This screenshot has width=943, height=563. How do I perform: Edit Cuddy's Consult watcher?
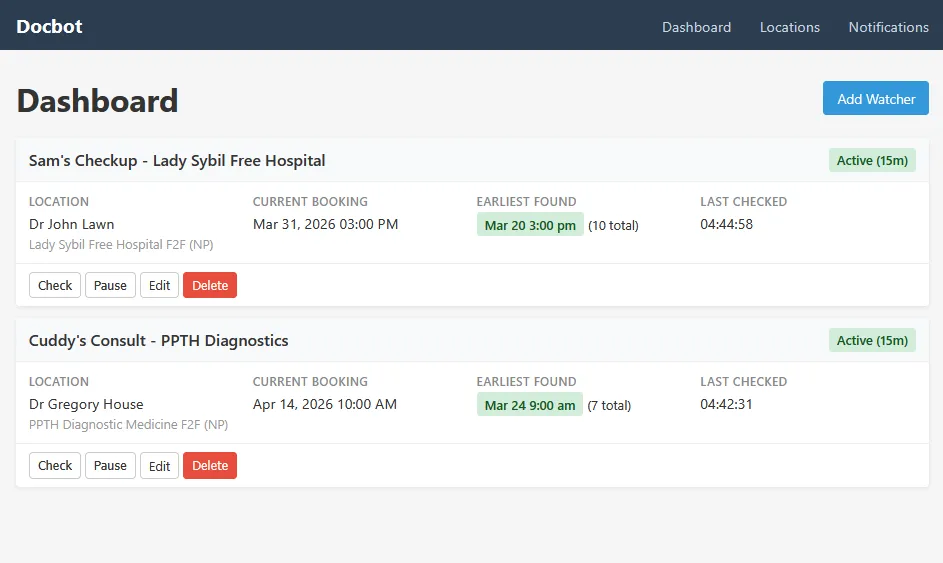159,465
